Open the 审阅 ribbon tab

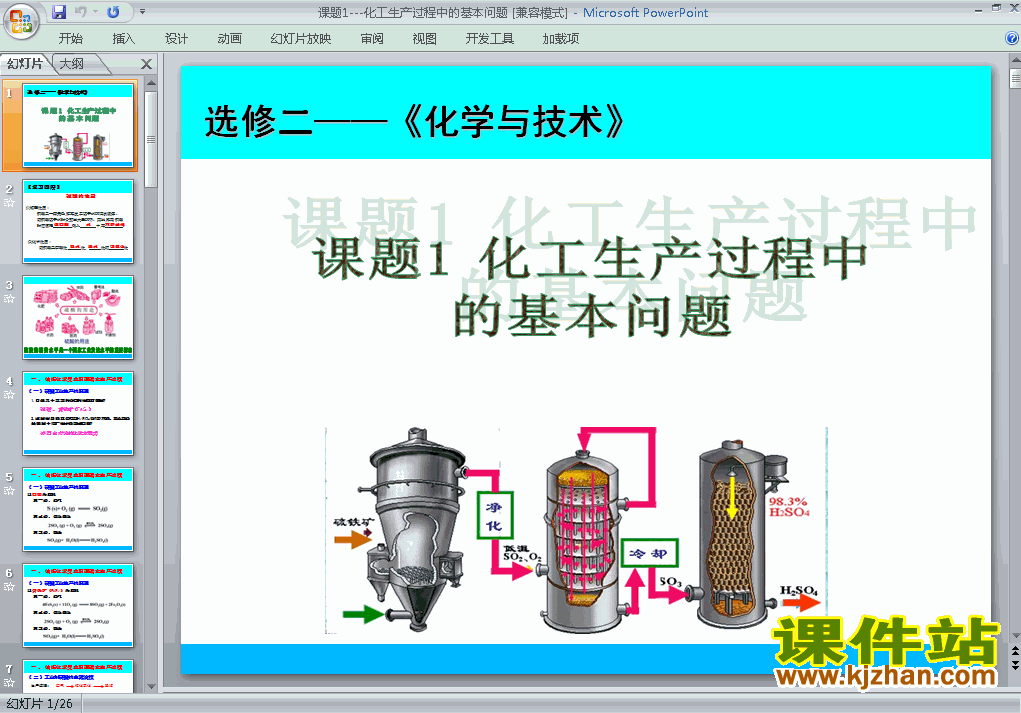[x=372, y=38]
